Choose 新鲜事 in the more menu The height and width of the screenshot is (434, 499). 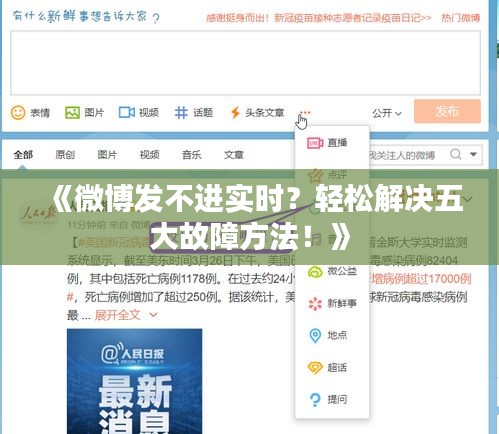click(332, 303)
